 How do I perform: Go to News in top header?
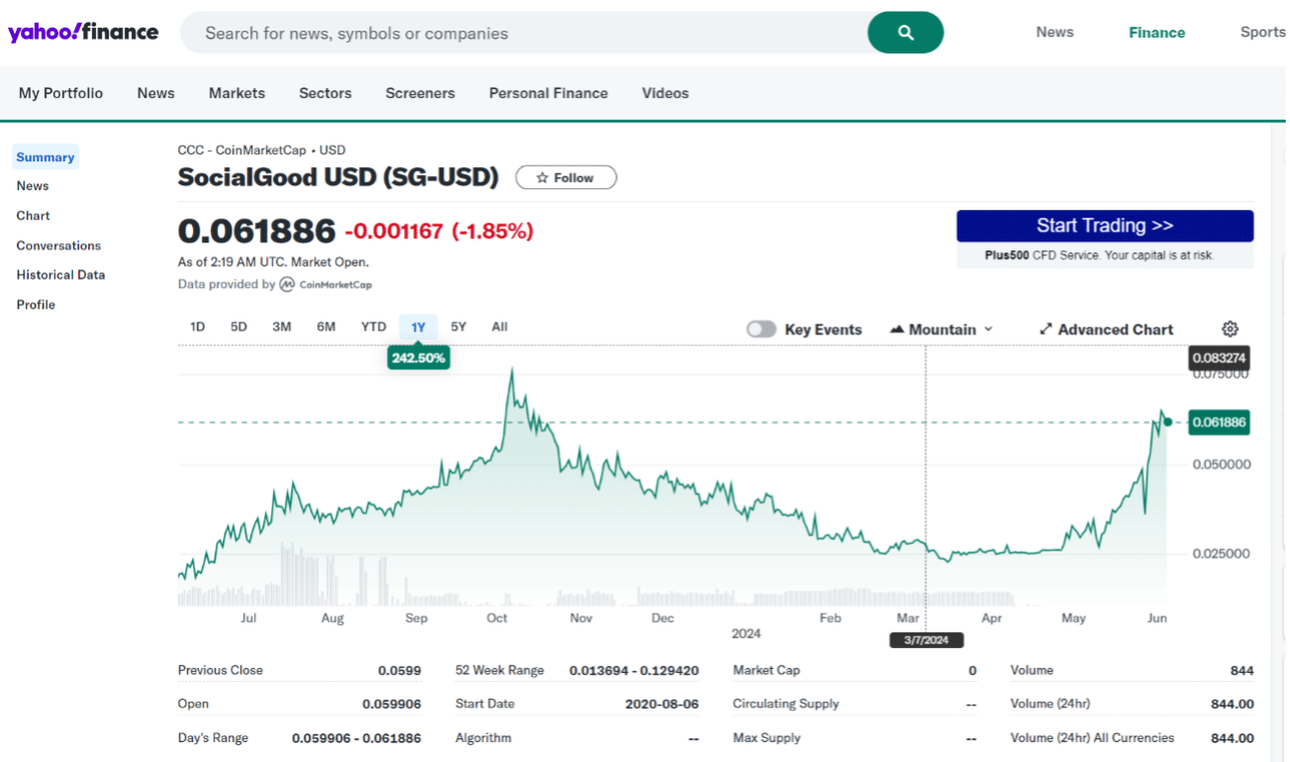(x=1054, y=32)
